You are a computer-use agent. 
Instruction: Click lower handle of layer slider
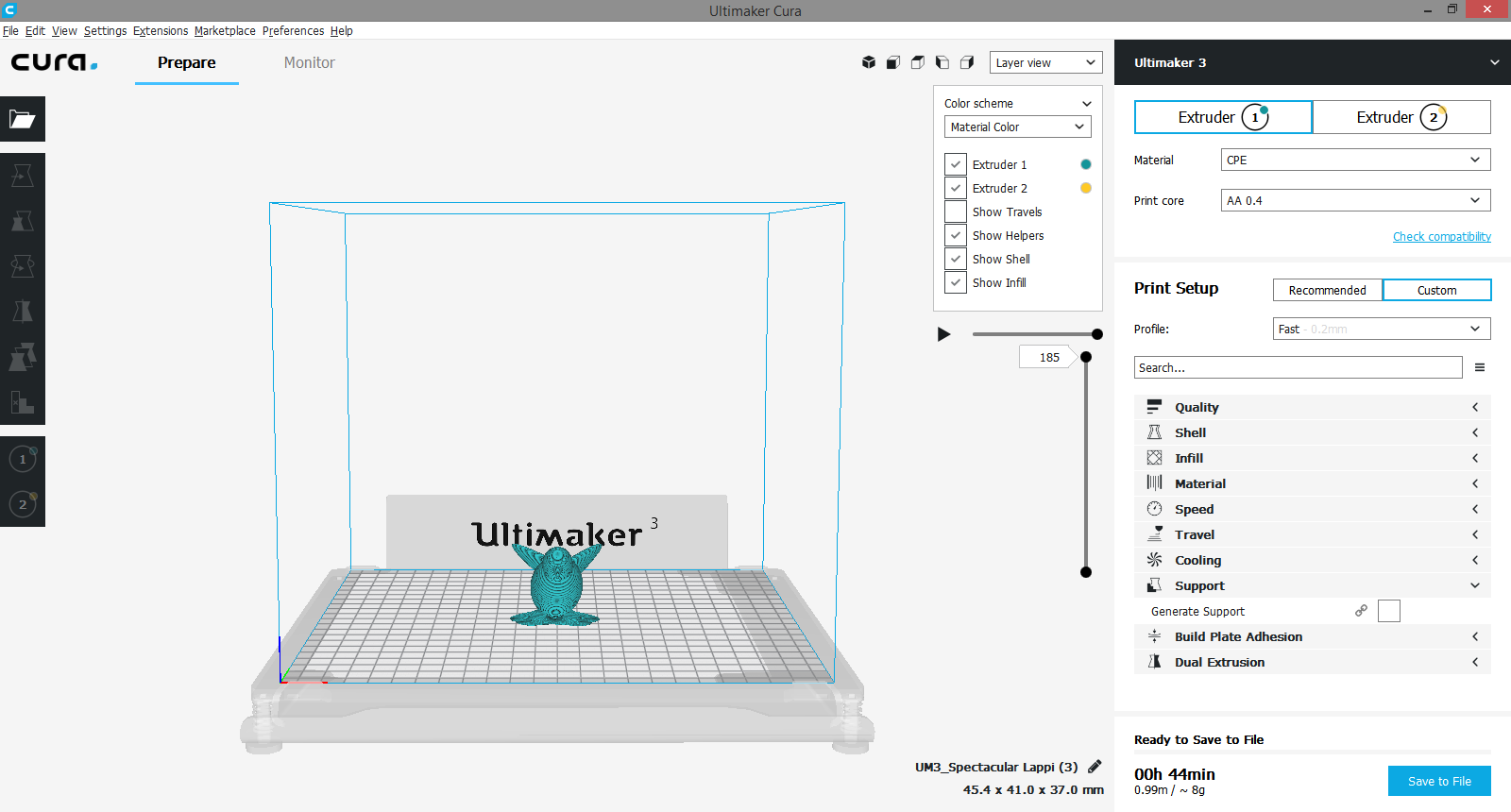pos(1086,572)
